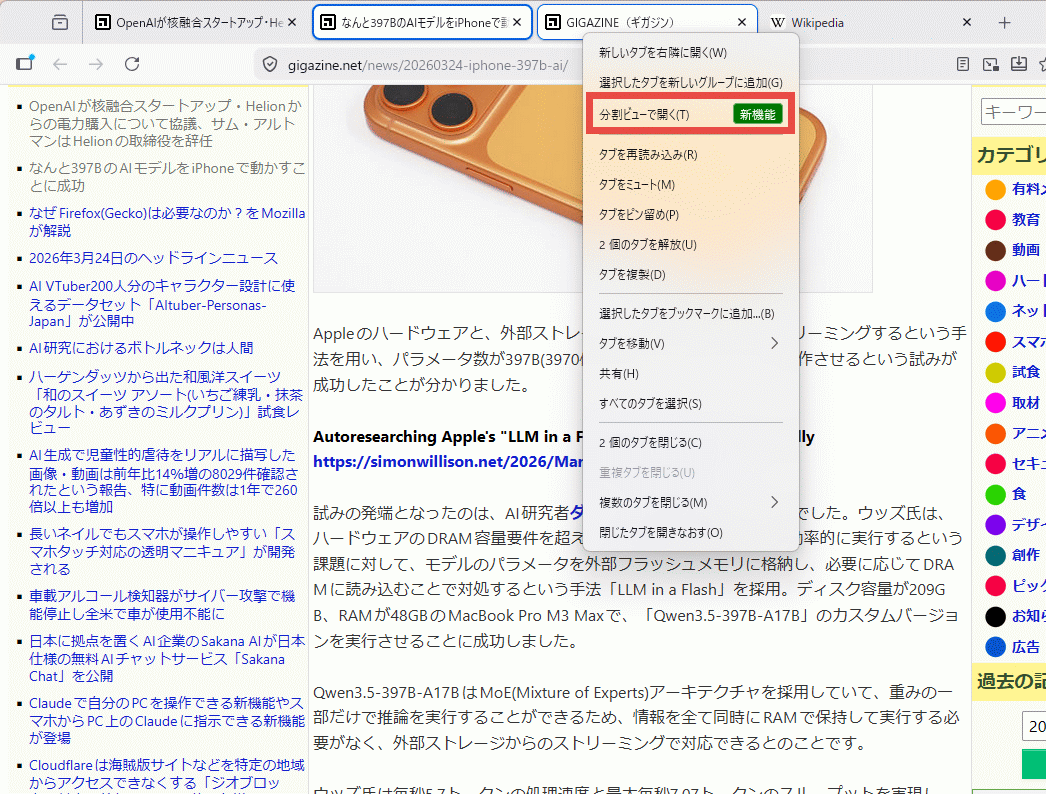
Task: Expand the 複数のタブを閉じる(M) submenu
Action: [x=690, y=502]
